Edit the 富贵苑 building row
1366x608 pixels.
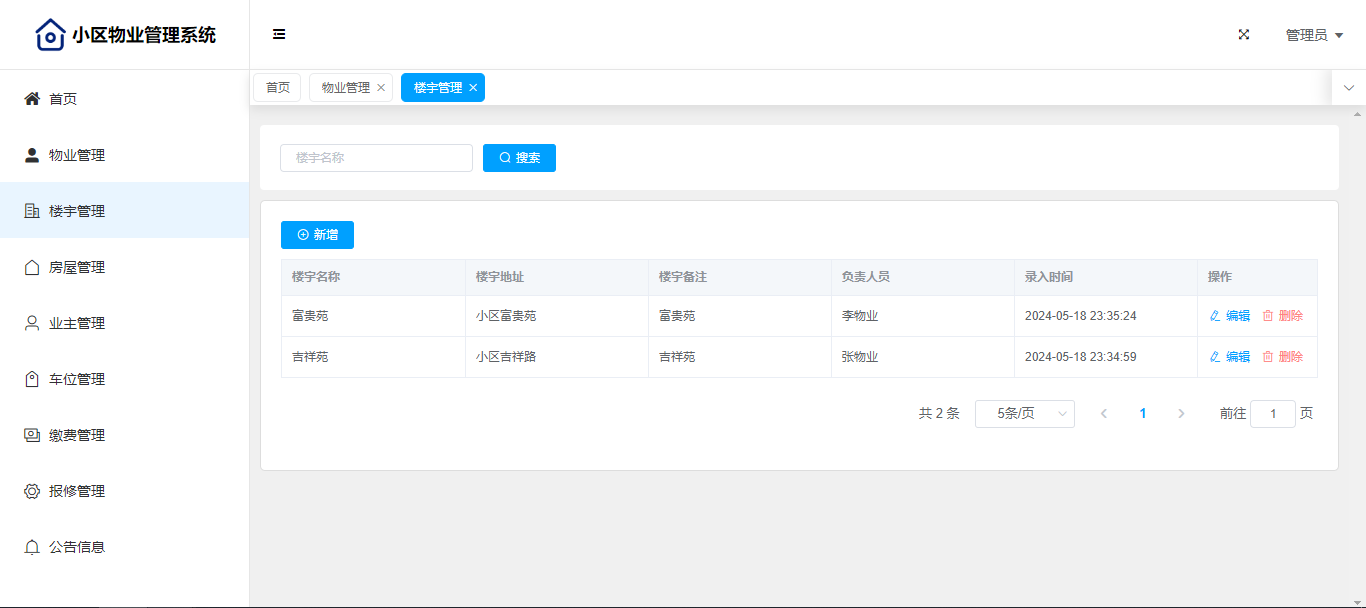[1230, 316]
